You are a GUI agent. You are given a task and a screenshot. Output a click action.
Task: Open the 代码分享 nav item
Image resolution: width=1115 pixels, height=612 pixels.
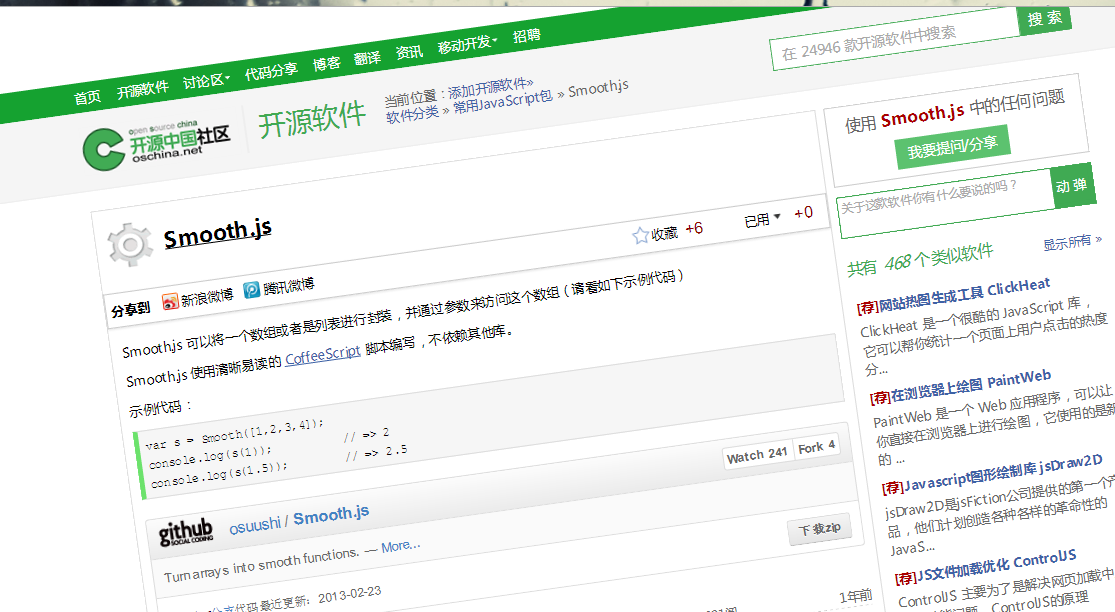[x=271, y=71]
